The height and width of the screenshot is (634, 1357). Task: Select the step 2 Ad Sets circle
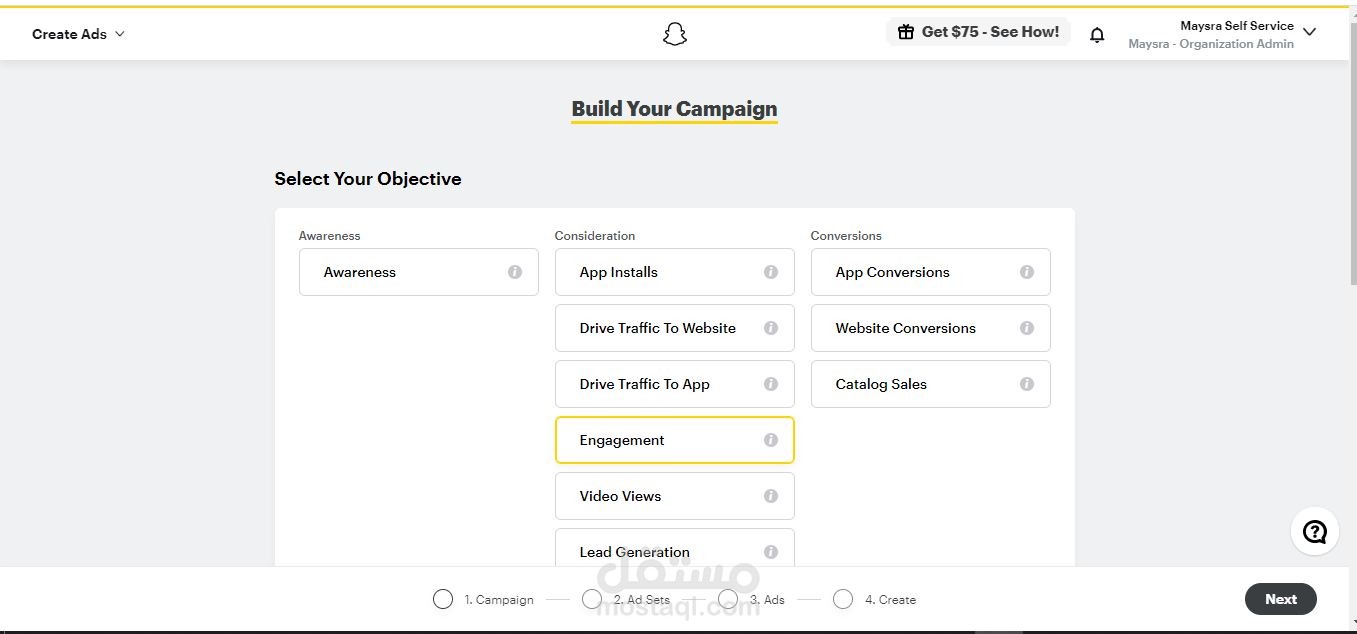(592, 599)
